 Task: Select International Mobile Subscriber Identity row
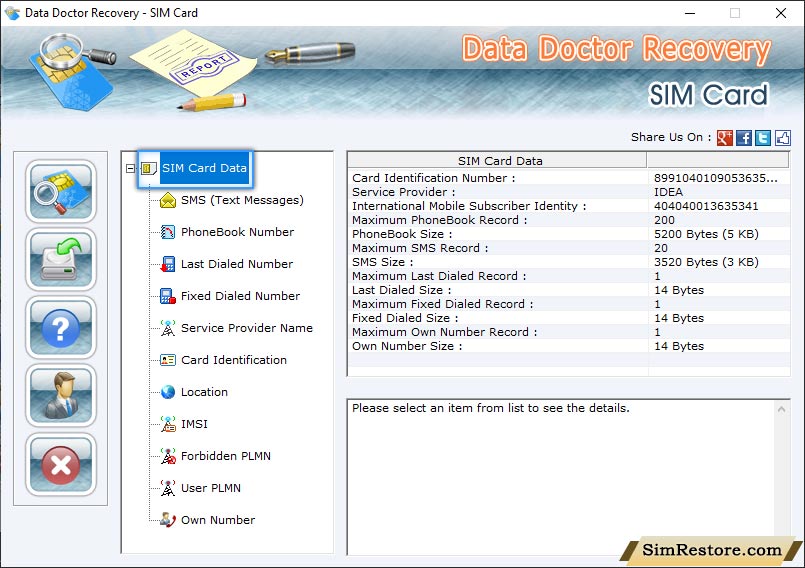point(469,206)
